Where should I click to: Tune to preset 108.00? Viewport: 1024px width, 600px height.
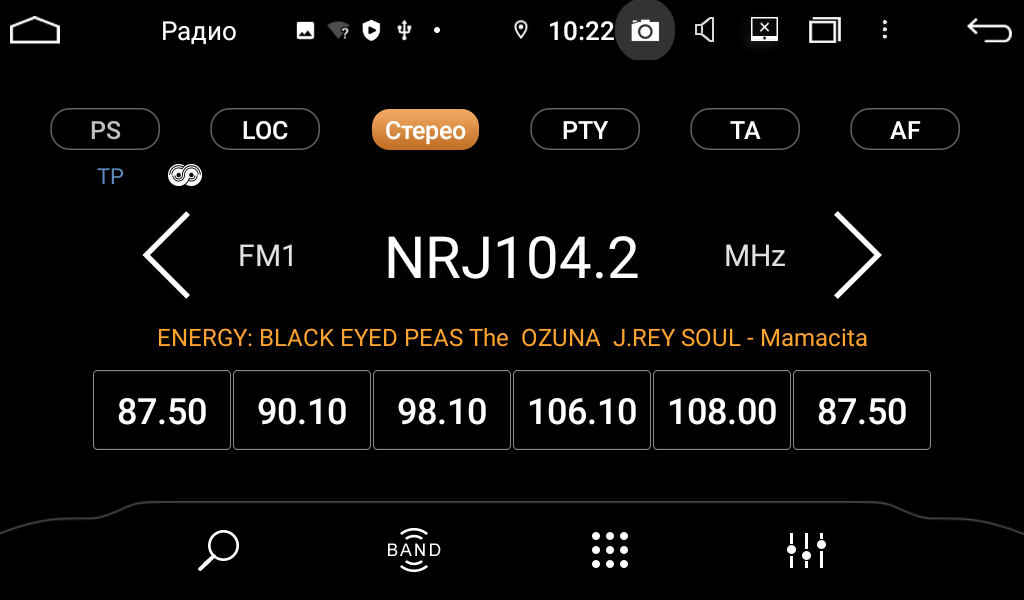pyautogui.click(x=722, y=410)
